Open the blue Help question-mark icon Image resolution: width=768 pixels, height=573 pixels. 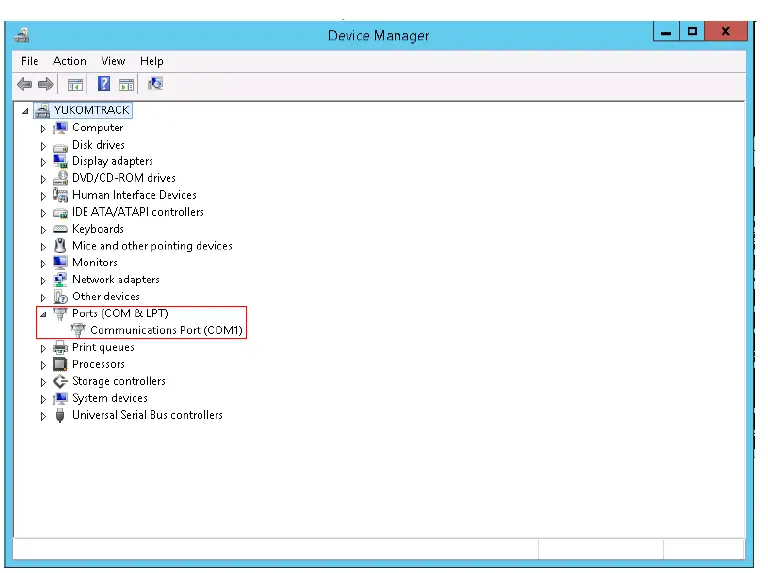click(104, 84)
